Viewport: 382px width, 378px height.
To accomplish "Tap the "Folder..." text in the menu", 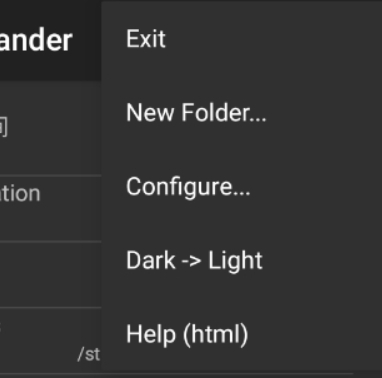I will tap(224, 113).
